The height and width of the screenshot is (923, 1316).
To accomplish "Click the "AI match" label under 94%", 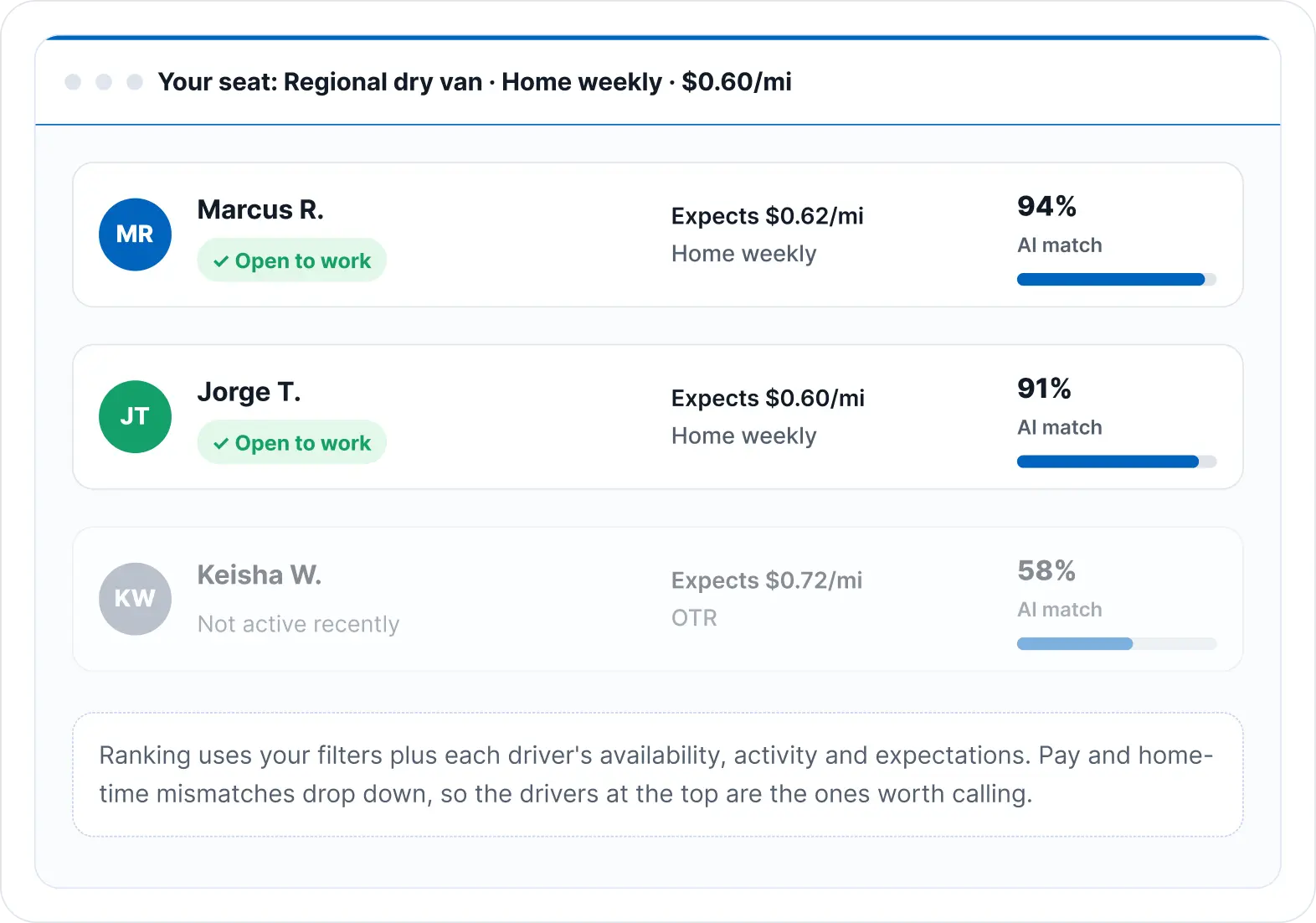I will [x=1060, y=245].
